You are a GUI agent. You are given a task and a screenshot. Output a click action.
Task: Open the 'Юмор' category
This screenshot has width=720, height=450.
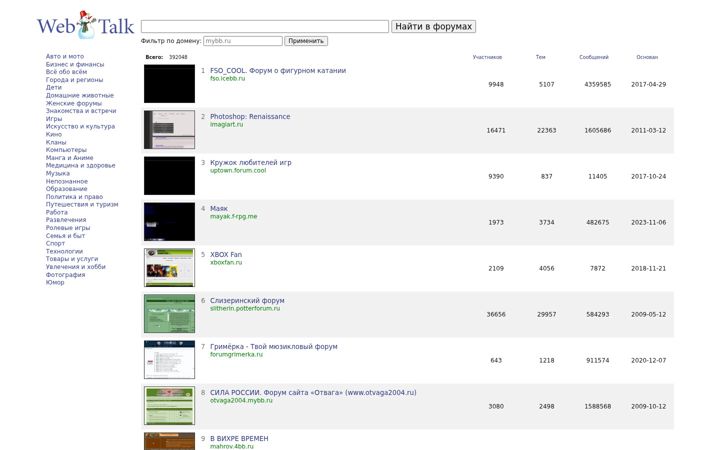point(55,282)
